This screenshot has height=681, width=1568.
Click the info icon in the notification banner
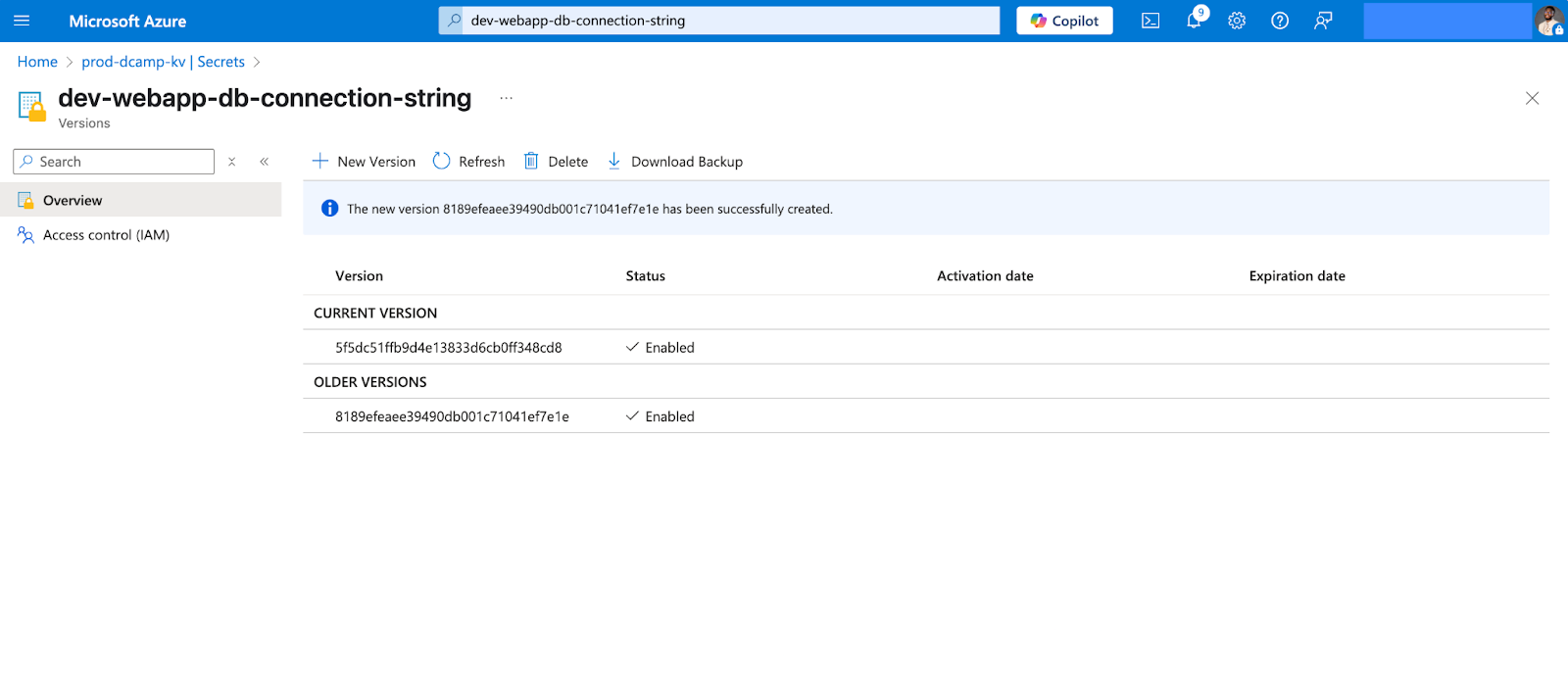[330, 209]
